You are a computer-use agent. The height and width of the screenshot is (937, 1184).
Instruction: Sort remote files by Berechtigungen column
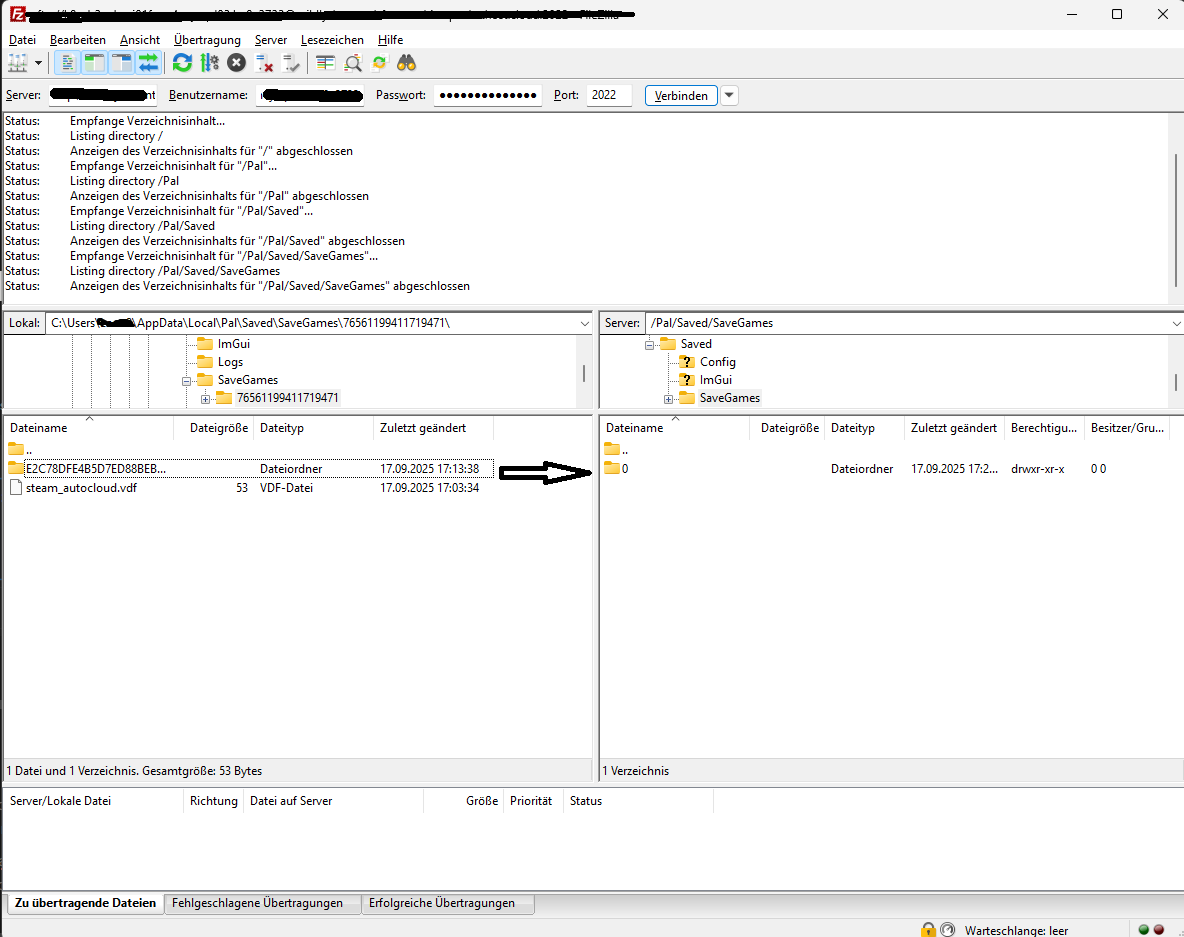[1044, 428]
